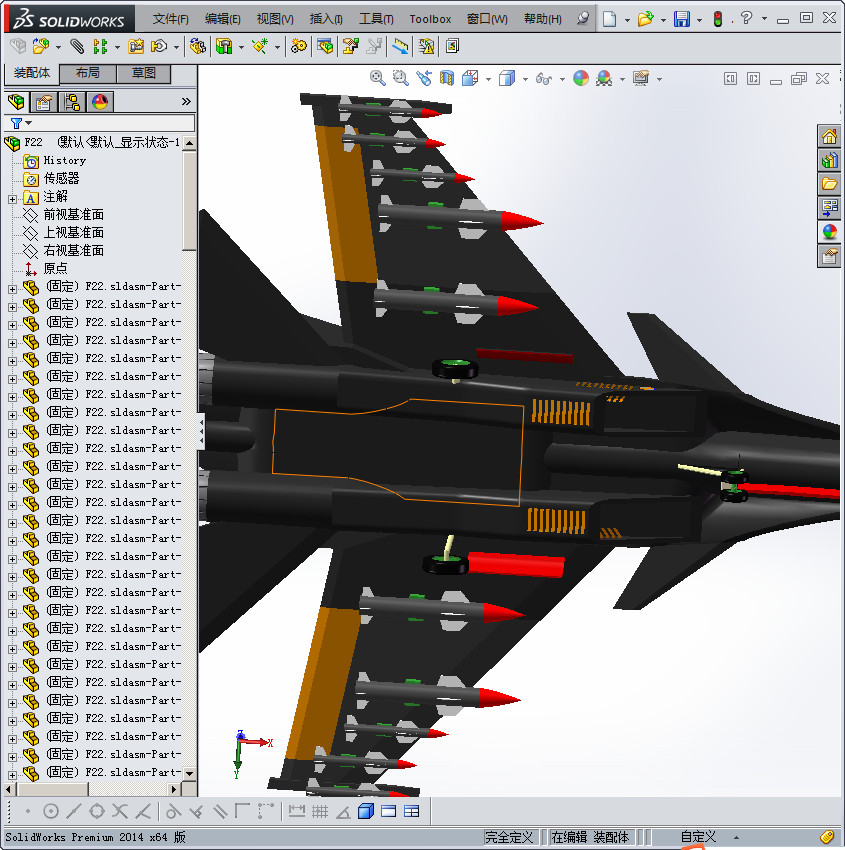Open PropertyManager tab icon

click(44, 102)
